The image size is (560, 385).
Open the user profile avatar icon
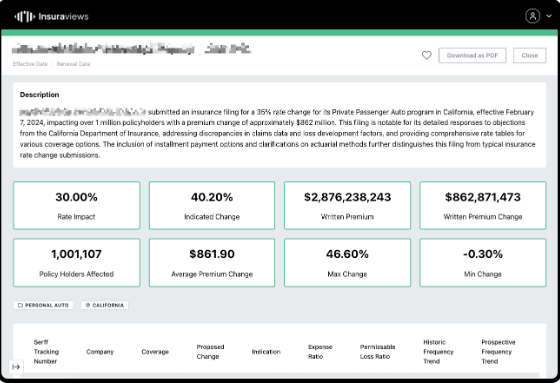click(532, 16)
